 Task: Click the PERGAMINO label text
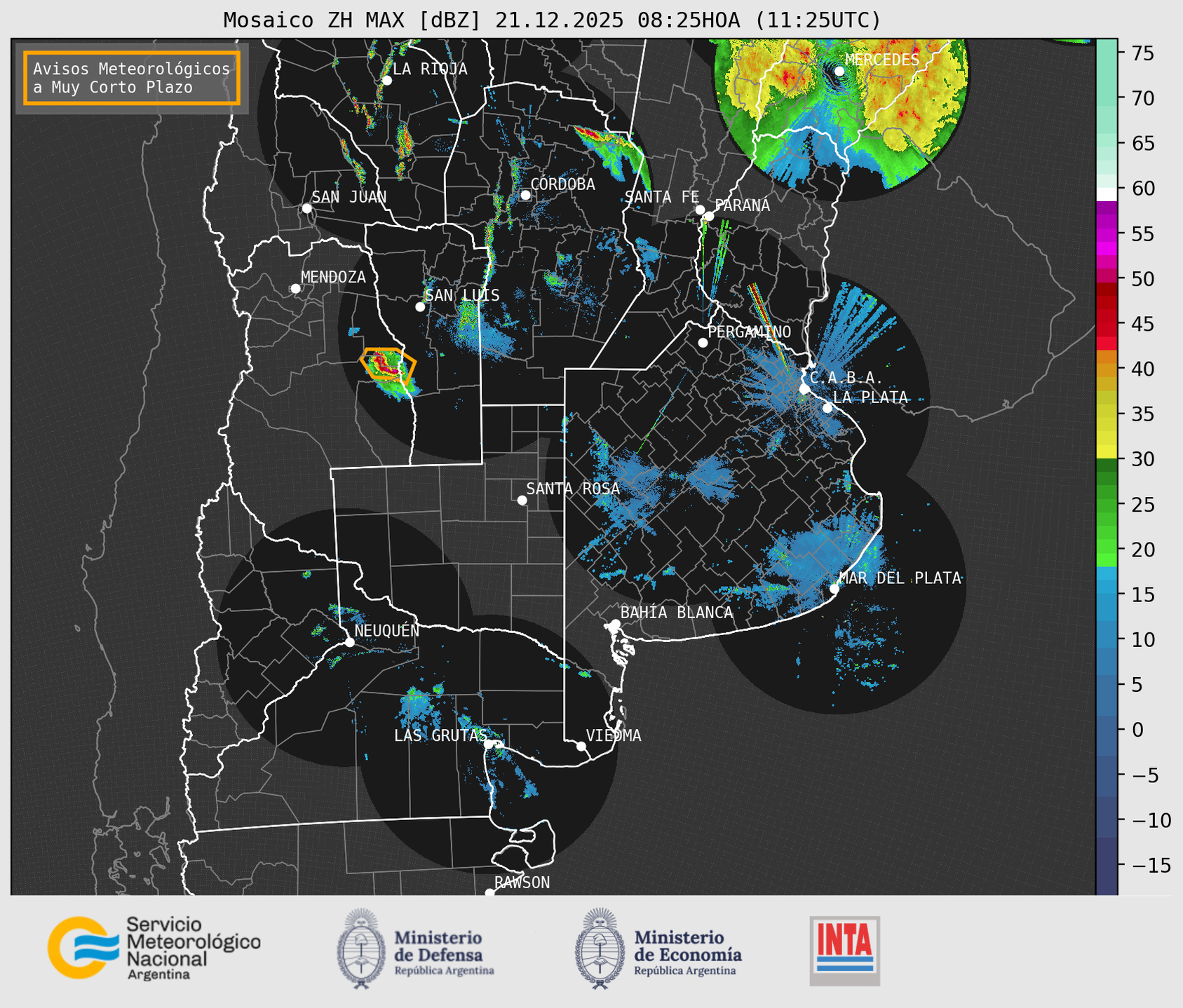click(x=750, y=332)
